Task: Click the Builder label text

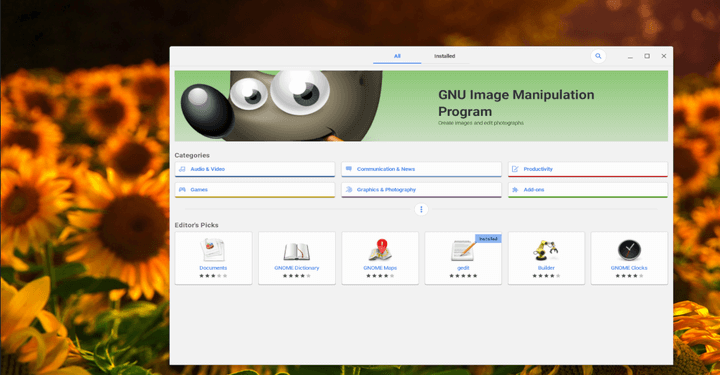Action: [546, 268]
